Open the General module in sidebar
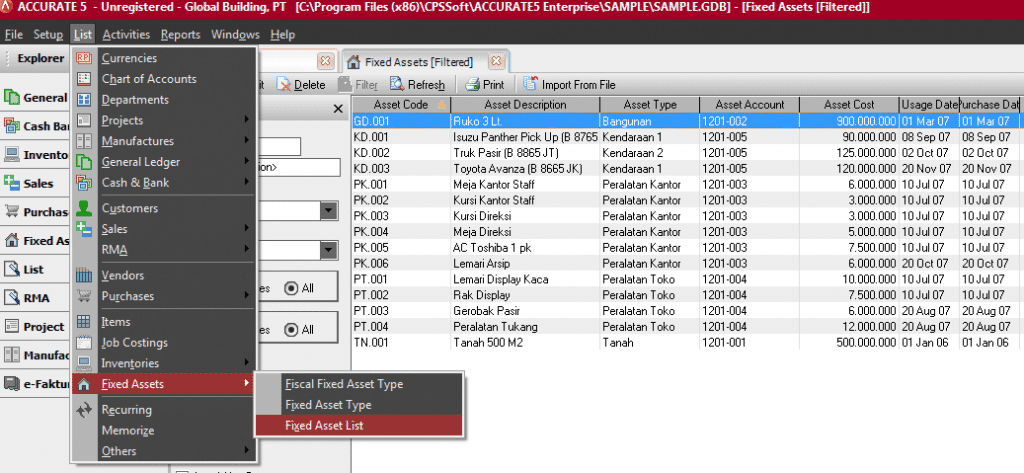 pyautogui.click(x=35, y=98)
